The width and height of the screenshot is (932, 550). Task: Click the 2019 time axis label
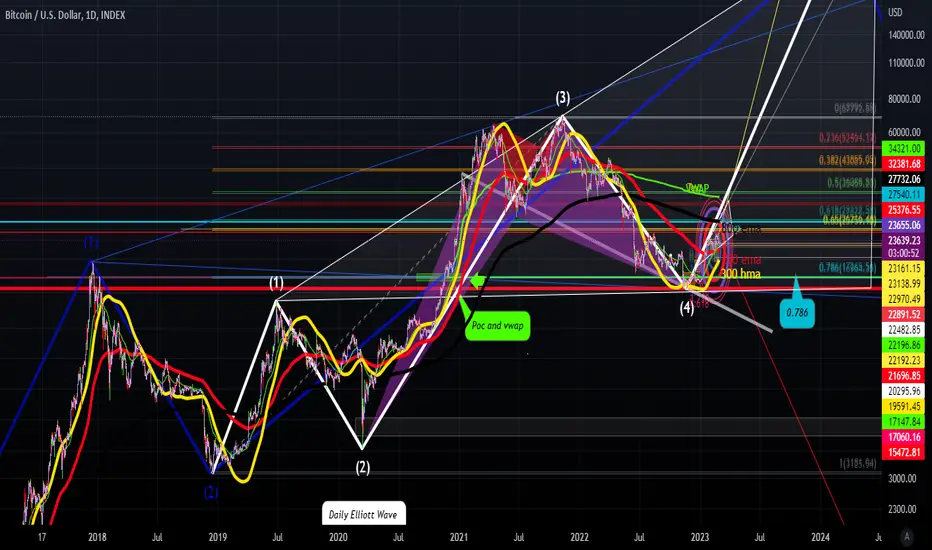click(x=218, y=537)
